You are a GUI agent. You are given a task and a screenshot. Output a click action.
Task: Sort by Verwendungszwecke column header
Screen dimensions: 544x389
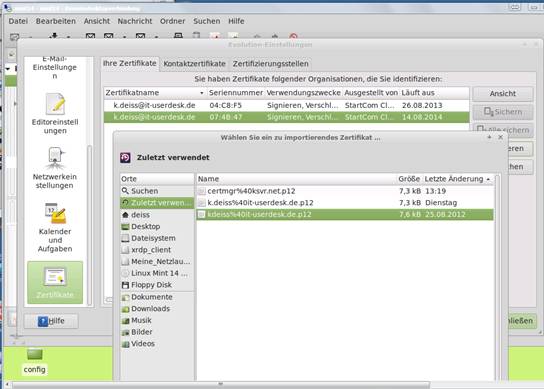303,93
